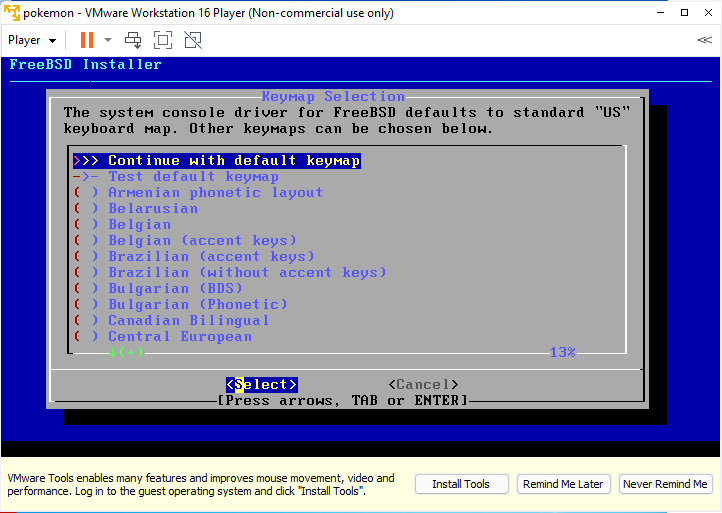Choose Brazilian (accent keys) radio option
Image resolution: width=722 pixels, height=513 pixels.
point(194,256)
